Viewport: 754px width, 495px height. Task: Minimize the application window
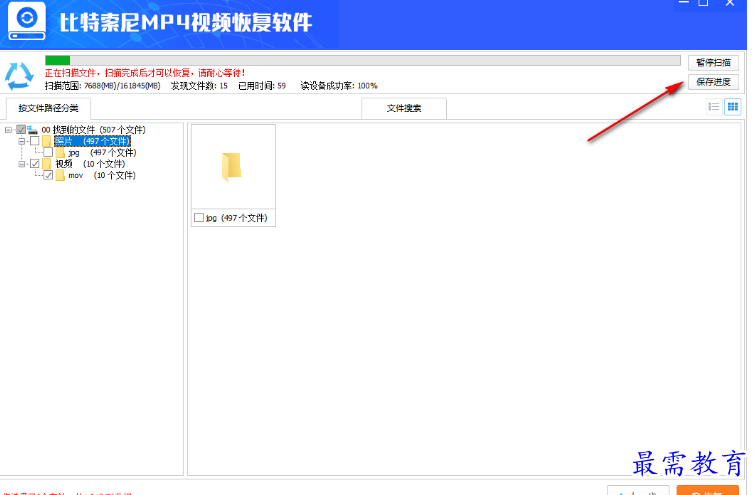point(683,2)
